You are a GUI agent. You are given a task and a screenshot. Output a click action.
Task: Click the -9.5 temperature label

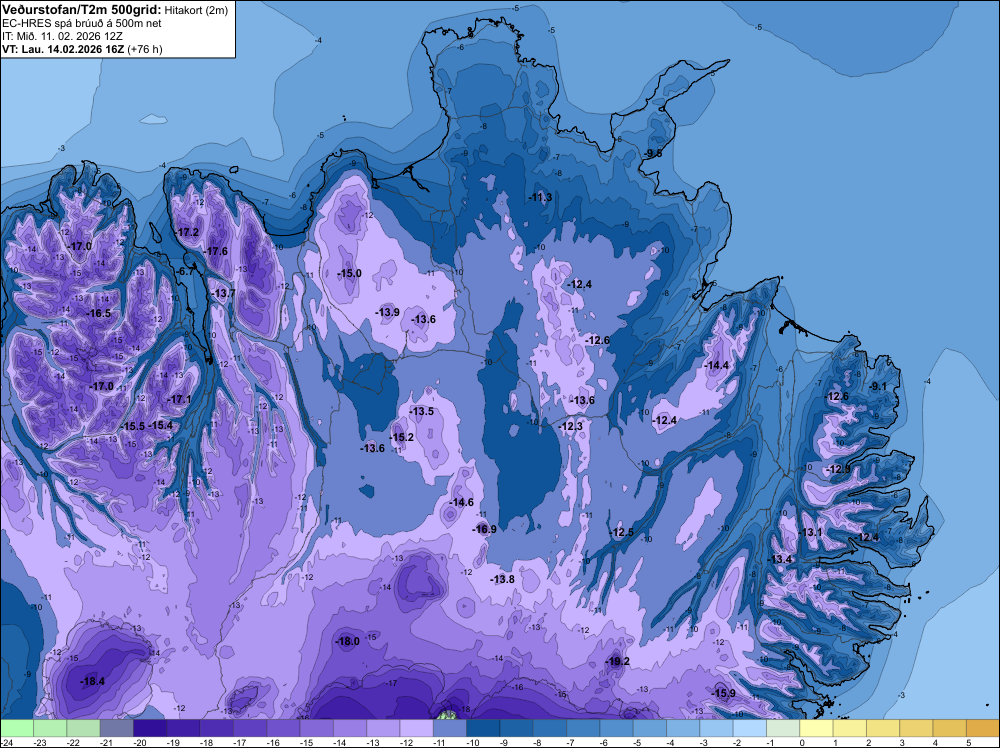pos(653,154)
